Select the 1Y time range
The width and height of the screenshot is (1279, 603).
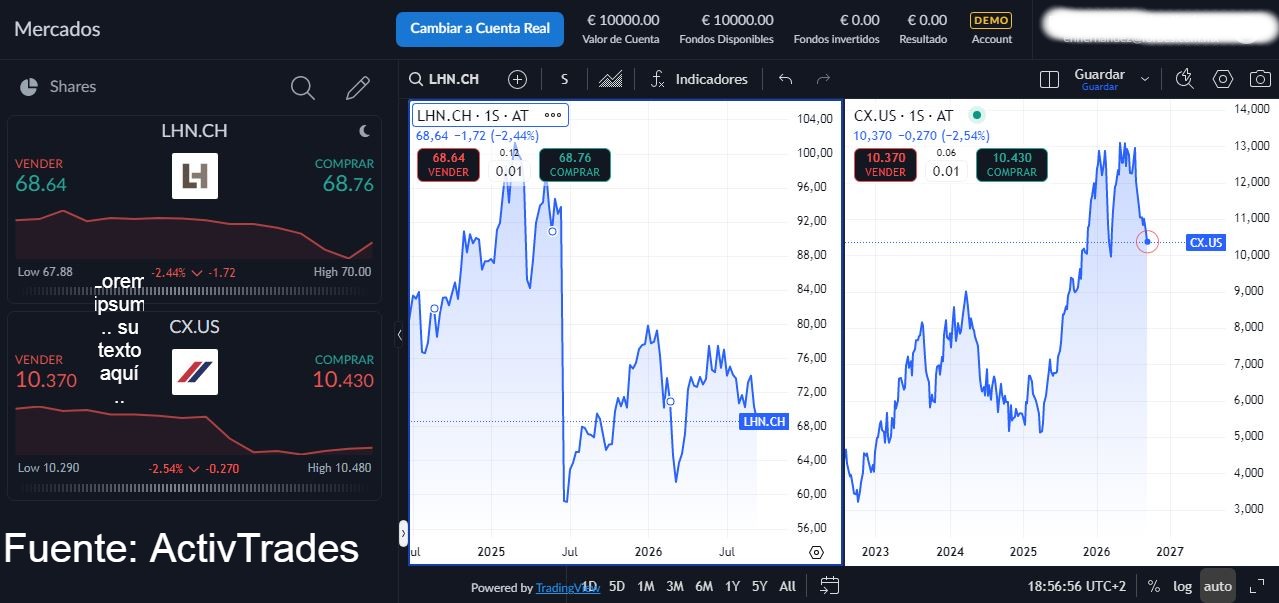(733, 586)
